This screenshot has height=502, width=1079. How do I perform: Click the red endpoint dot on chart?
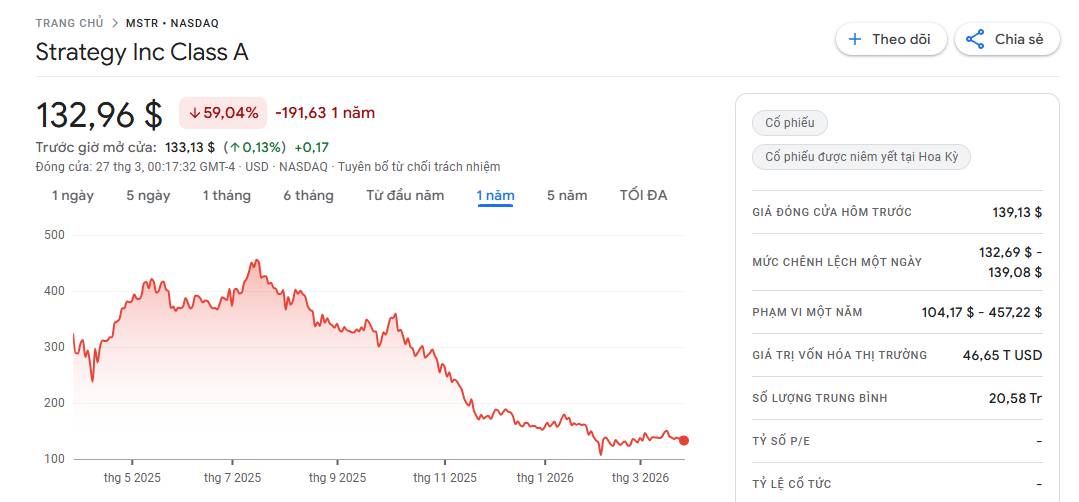684,440
